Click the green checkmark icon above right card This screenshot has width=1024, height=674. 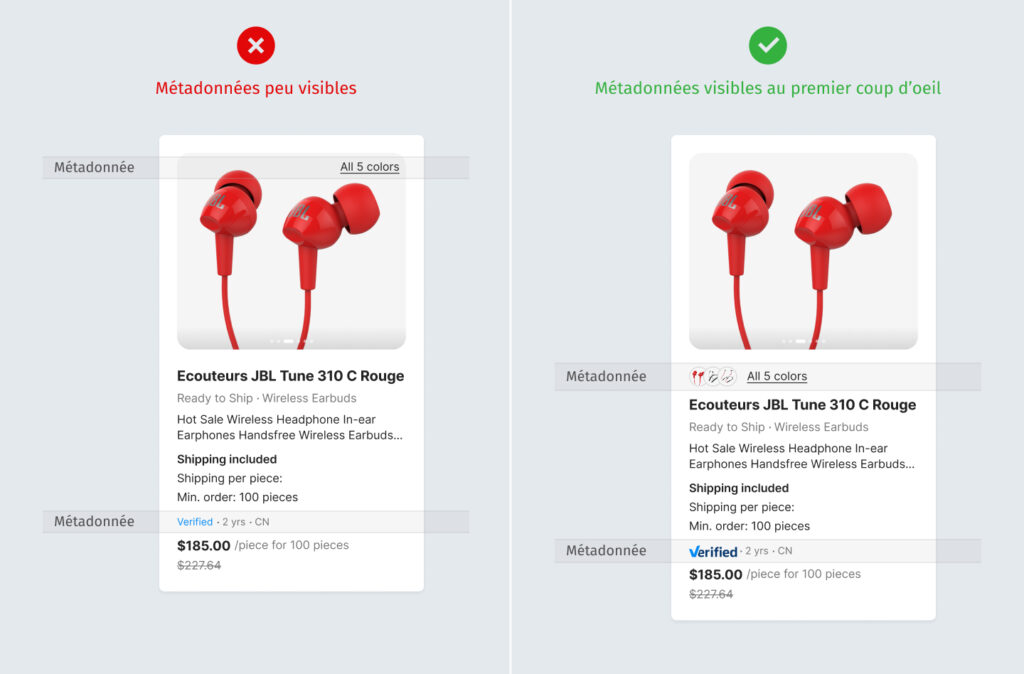coord(768,45)
